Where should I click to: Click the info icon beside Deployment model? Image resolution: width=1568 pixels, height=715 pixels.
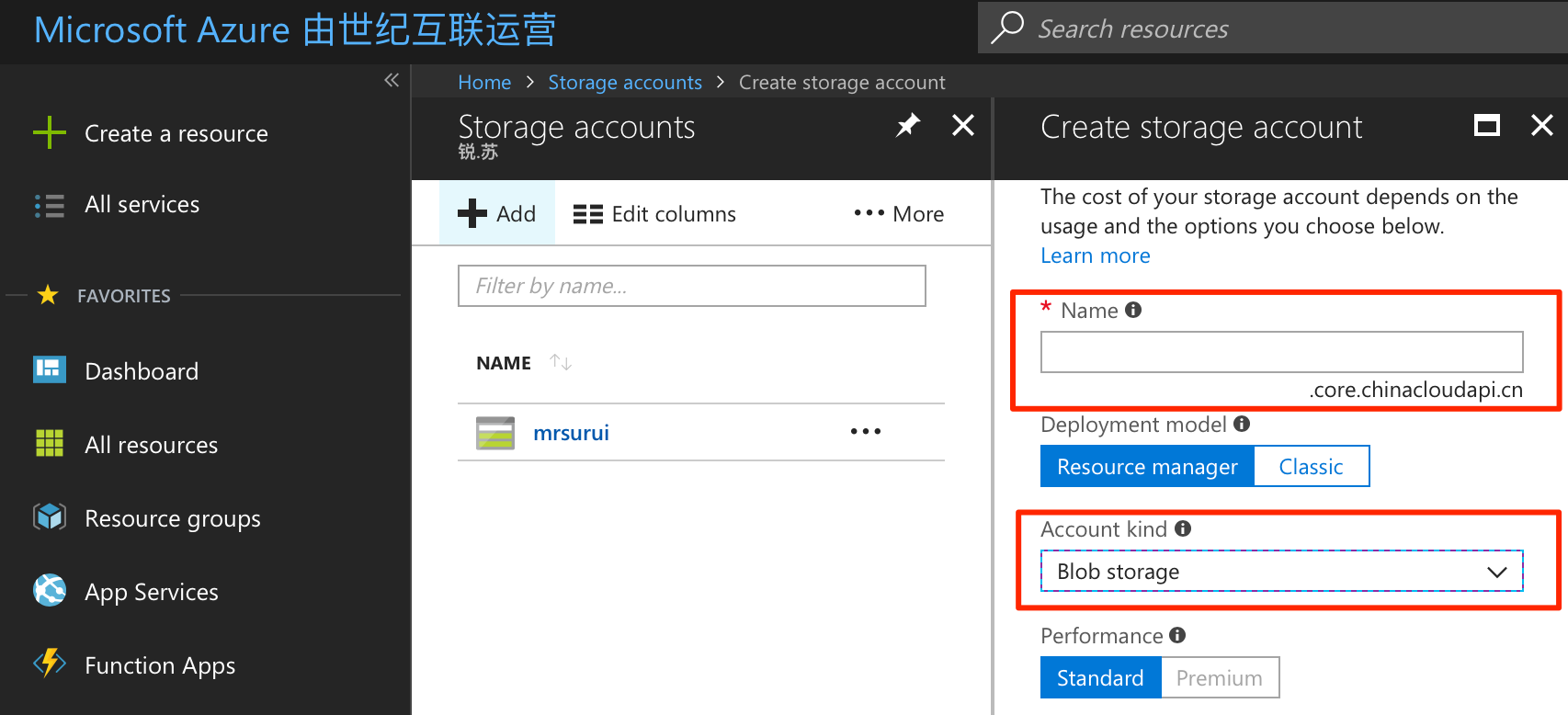[1242, 424]
